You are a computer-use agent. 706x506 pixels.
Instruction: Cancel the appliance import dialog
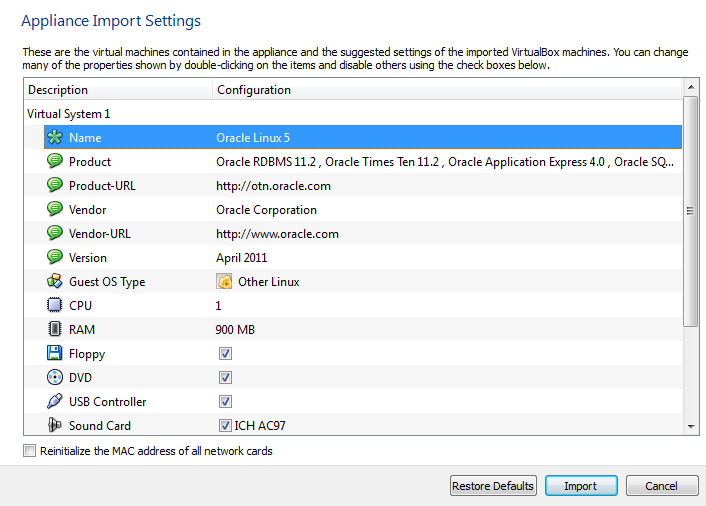(661, 486)
